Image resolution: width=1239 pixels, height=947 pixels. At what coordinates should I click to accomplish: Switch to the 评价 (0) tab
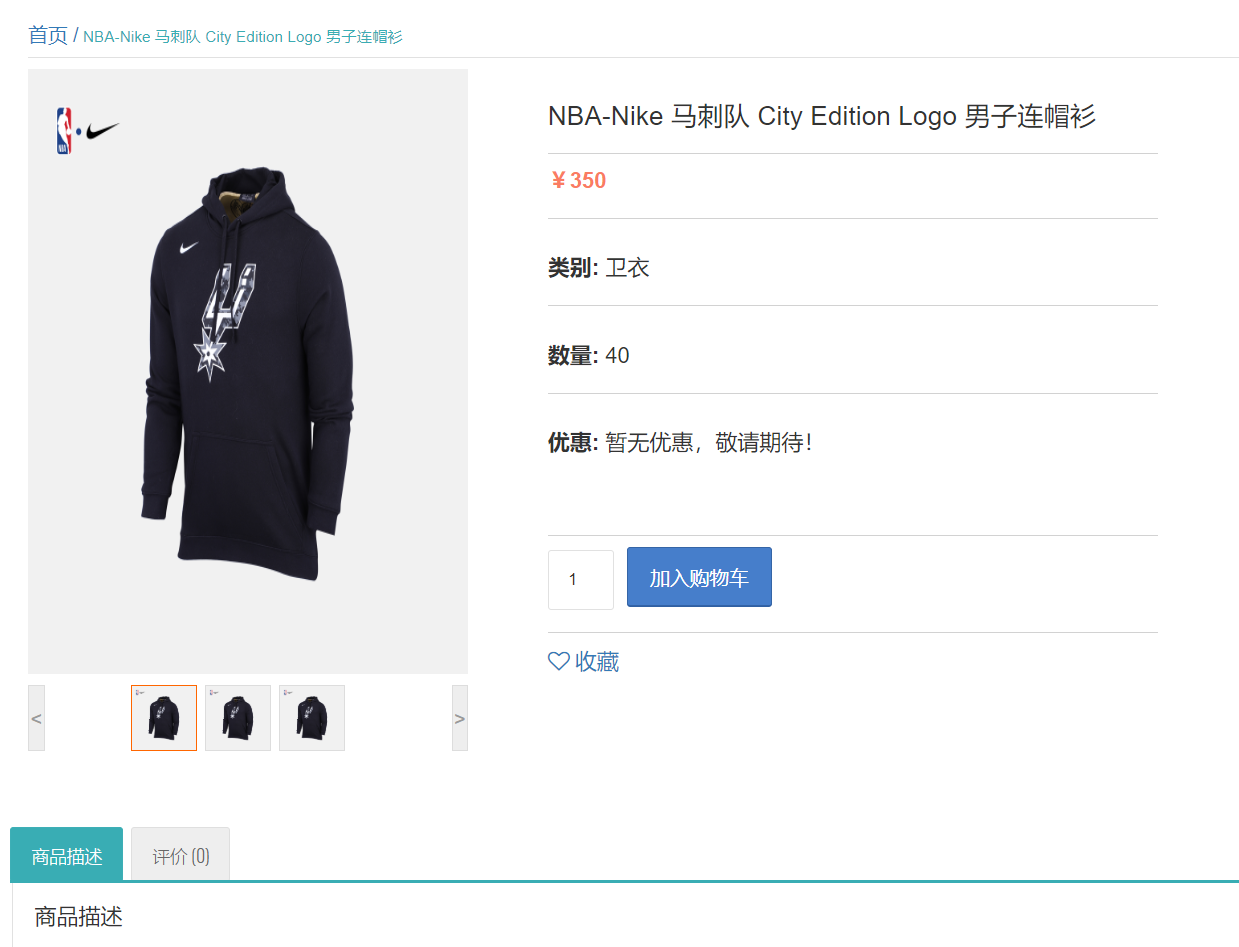pos(181,856)
